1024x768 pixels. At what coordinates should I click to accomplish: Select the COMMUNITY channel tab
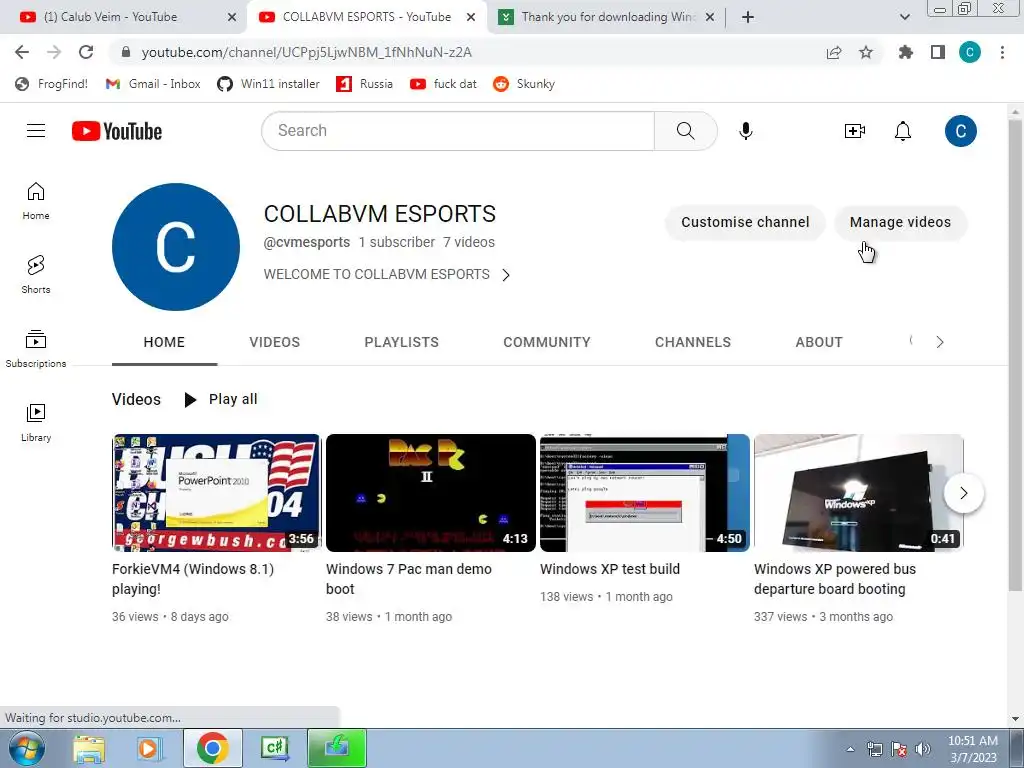[547, 342]
